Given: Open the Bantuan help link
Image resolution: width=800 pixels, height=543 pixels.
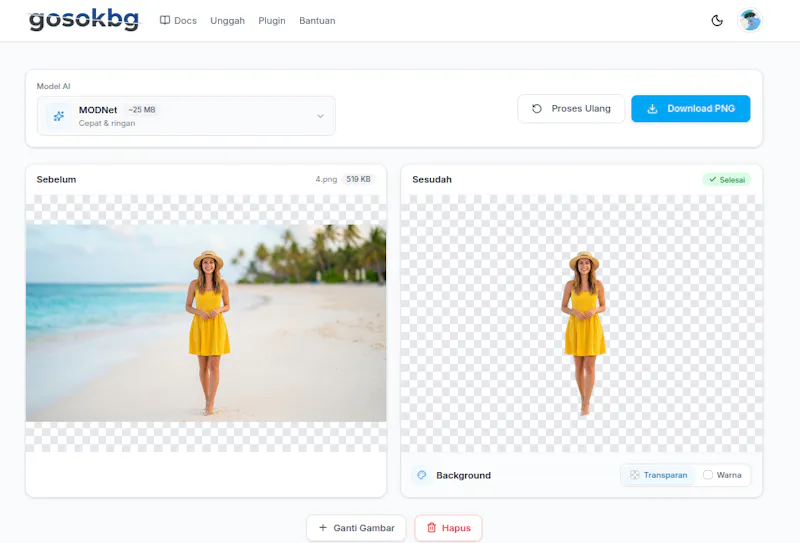Looking at the screenshot, I should (x=317, y=21).
